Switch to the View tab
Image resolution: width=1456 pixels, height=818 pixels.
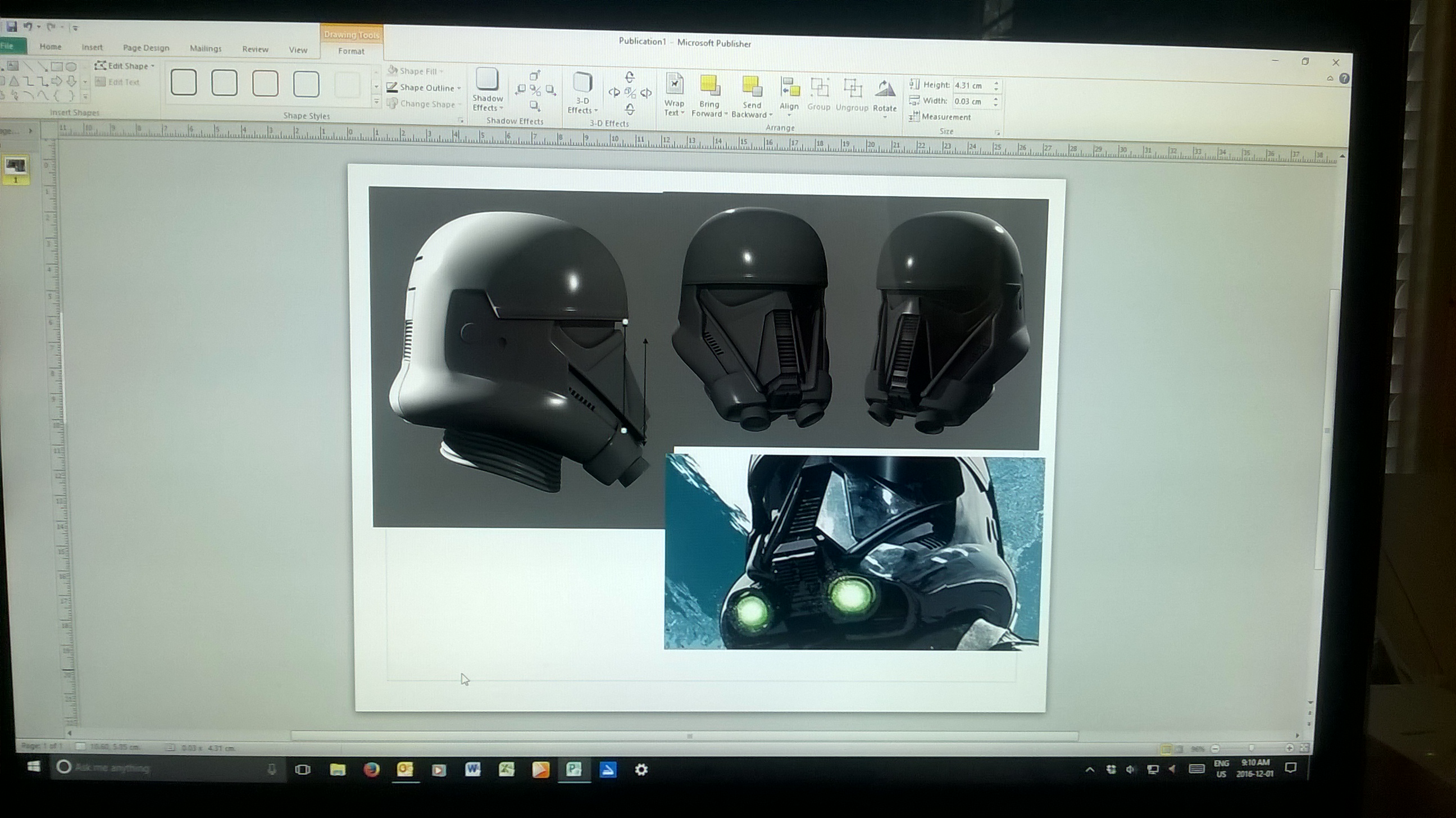click(x=298, y=50)
